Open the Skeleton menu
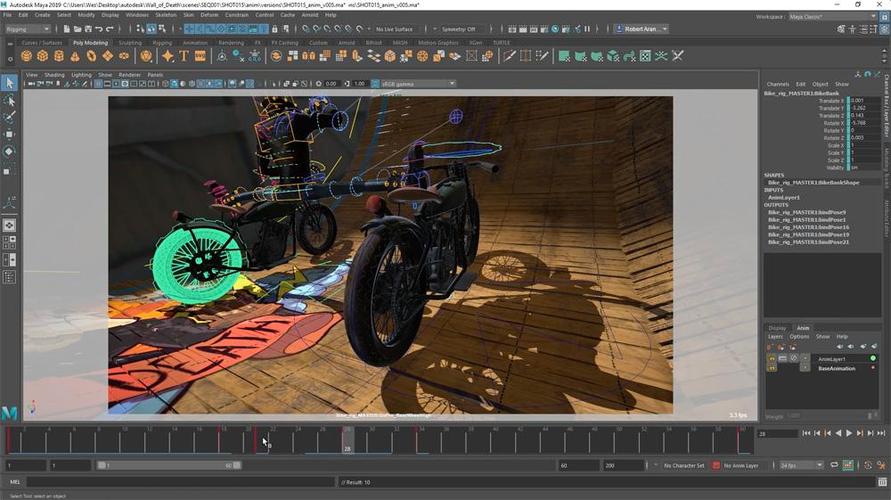The image size is (891, 500). (166, 15)
